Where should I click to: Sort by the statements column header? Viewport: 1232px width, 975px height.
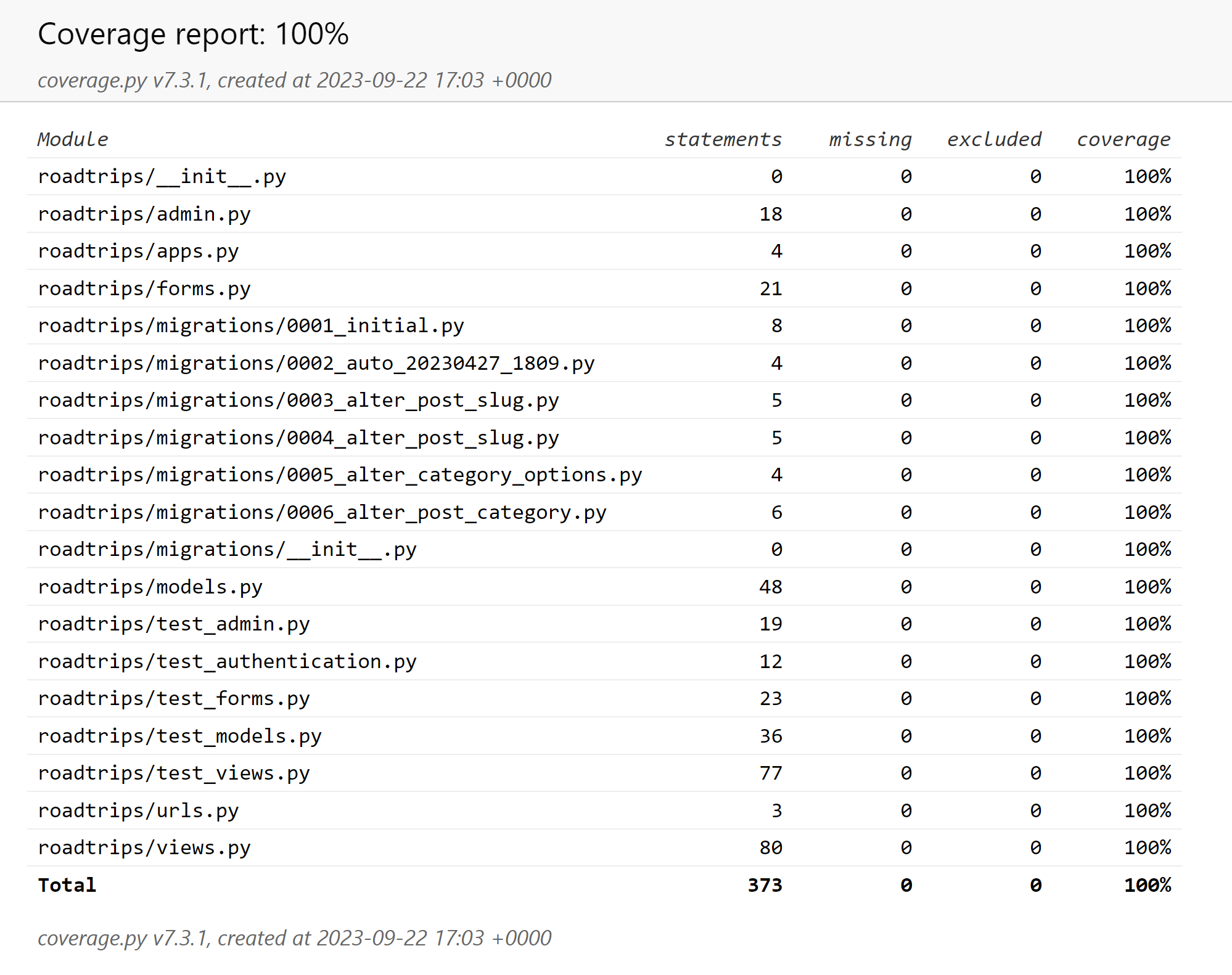(723, 139)
